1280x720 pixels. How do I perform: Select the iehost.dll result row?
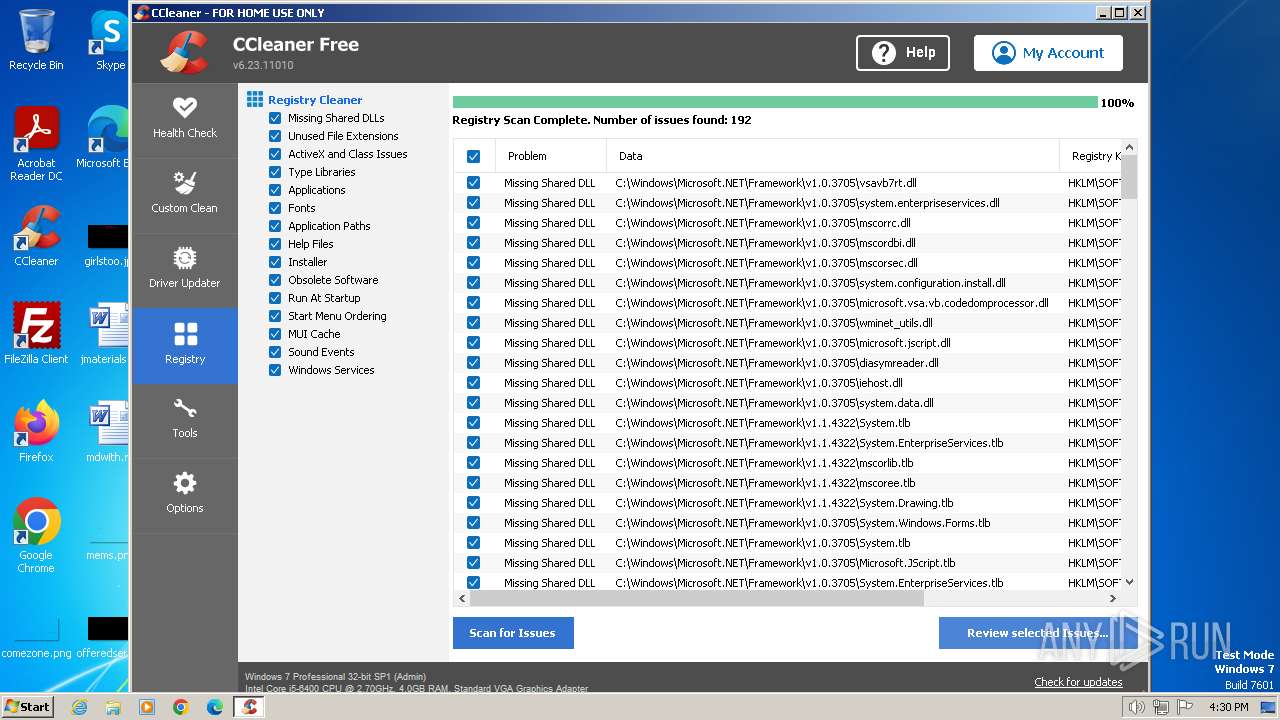point(788,383)
